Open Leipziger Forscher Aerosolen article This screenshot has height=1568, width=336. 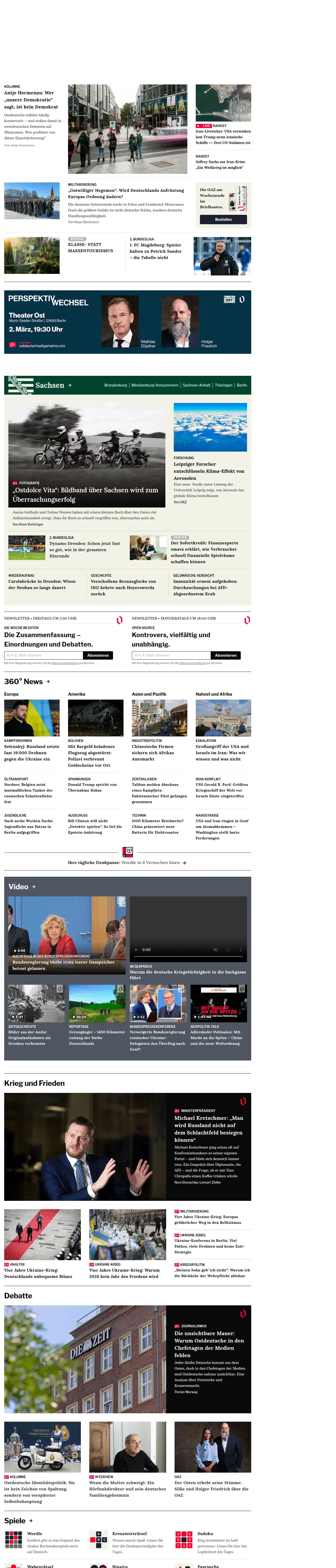(209, 471)
